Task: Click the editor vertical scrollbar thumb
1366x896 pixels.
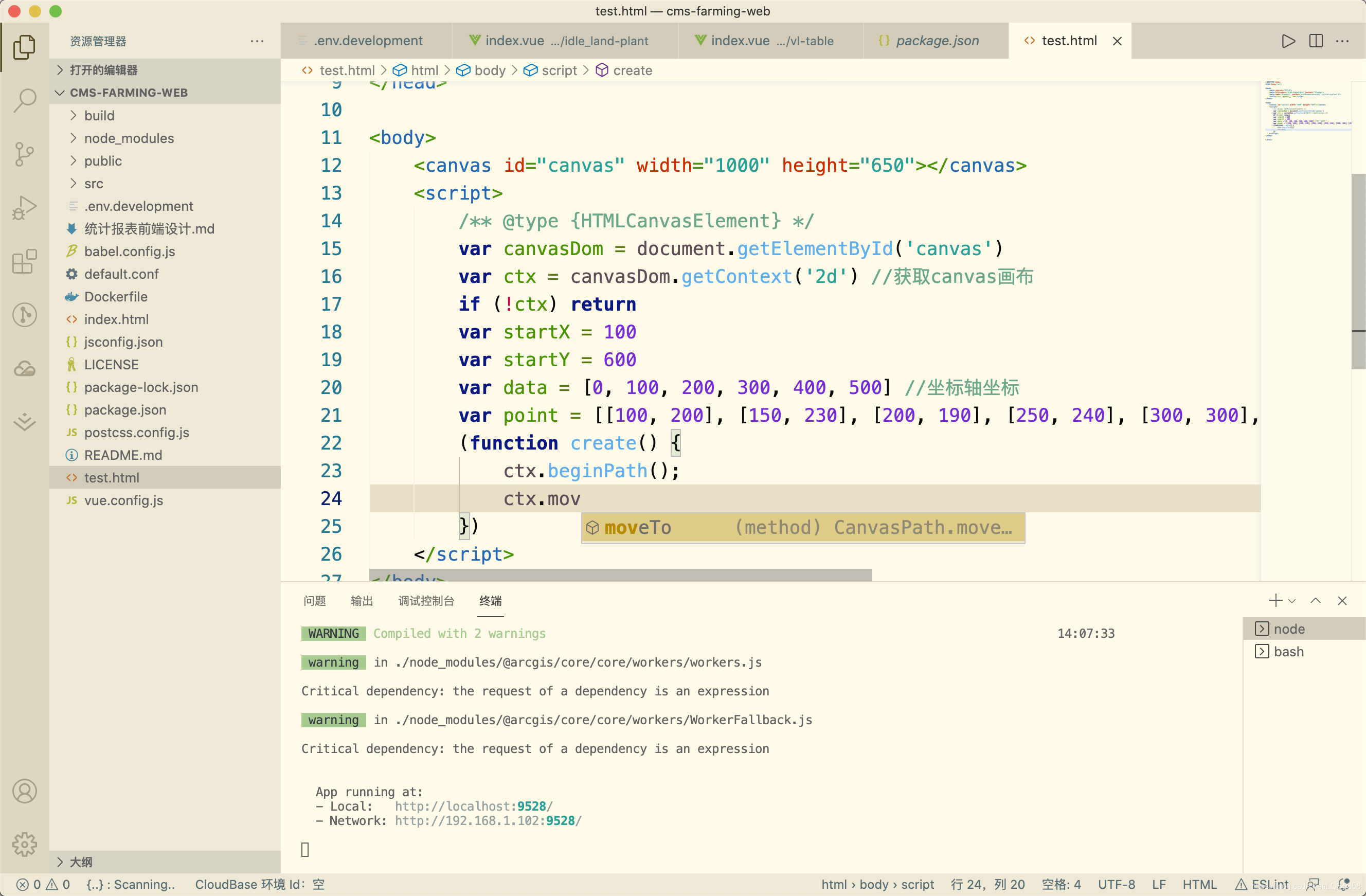Action: click(1358, 271)
